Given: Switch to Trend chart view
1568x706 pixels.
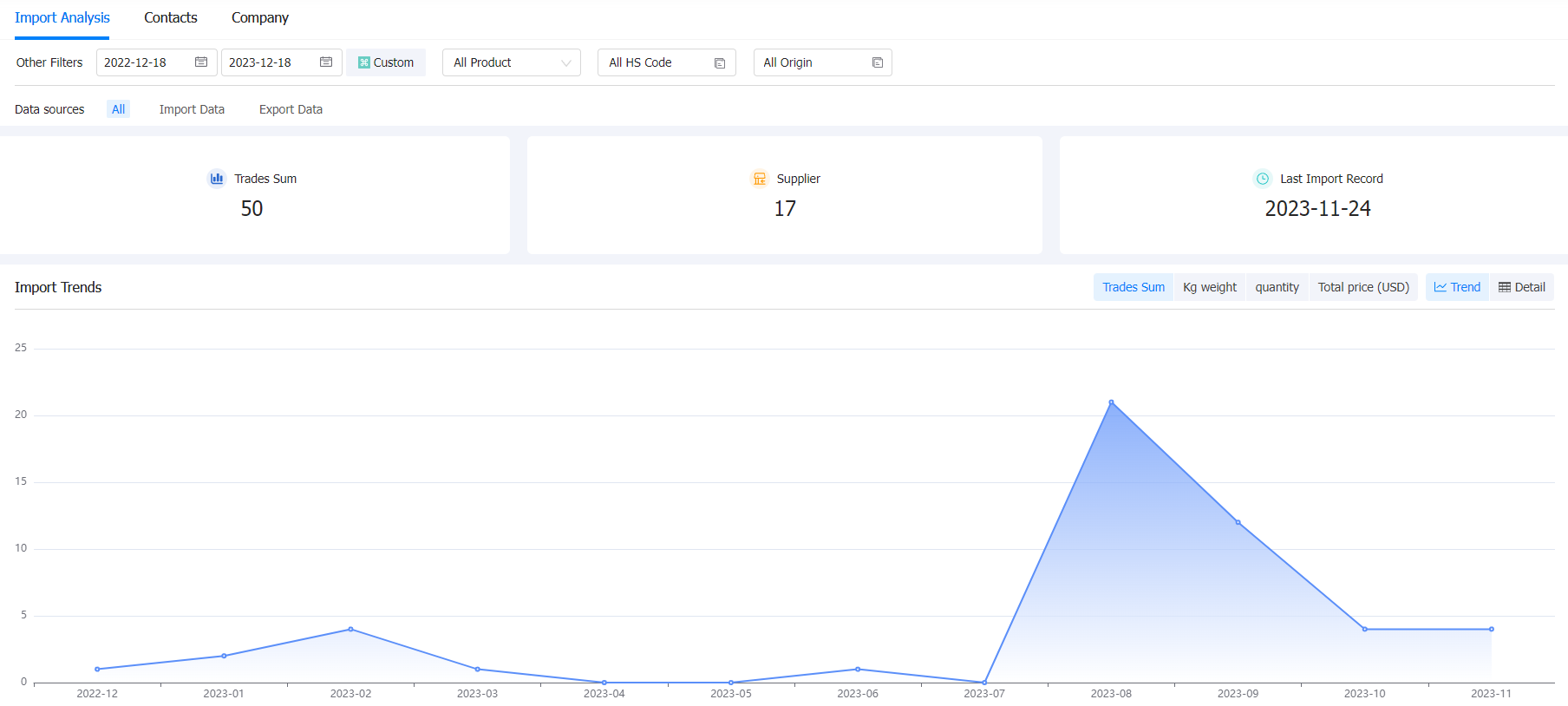Looking at the screenshot, I should [x=1457, y=287].
